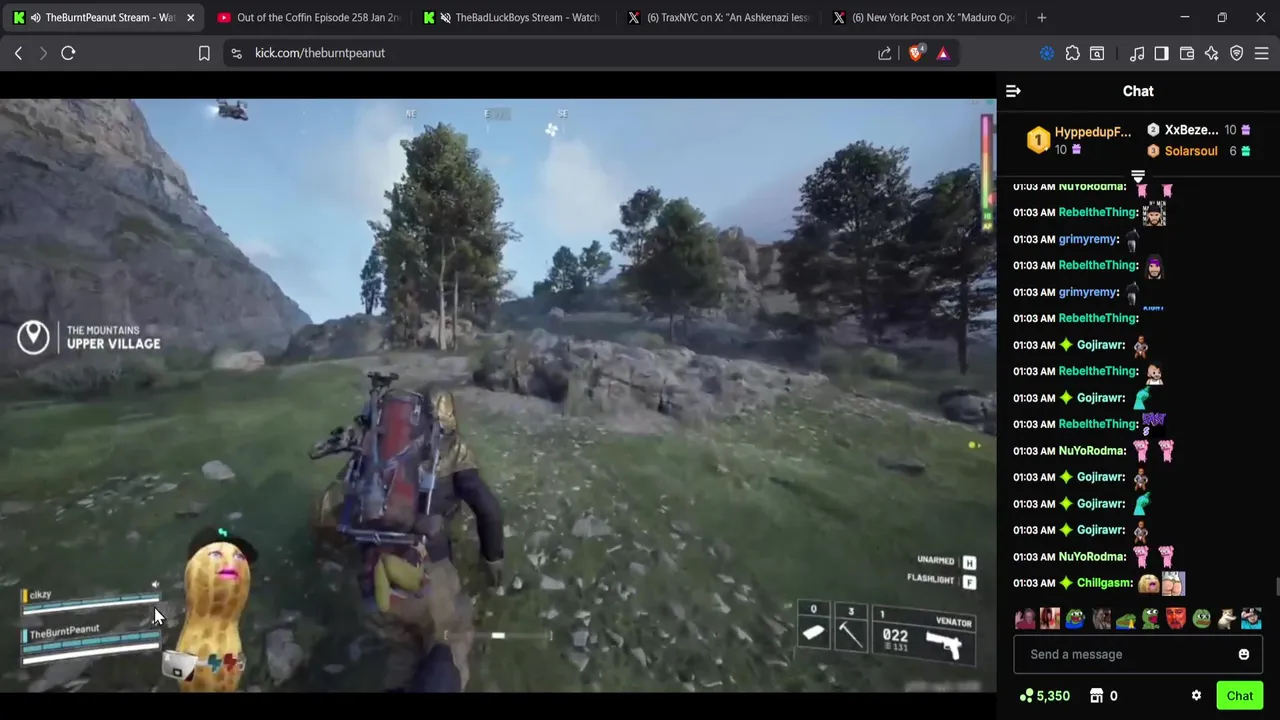Open the emoji picker in the message box
The width and height of the screenshot is (1280, 720).
(1244, 654)
